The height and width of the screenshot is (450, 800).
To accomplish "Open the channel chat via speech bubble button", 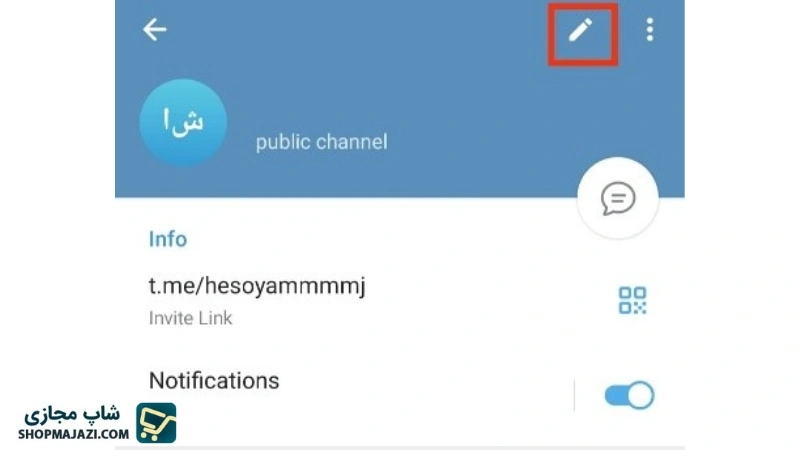I will tap(618, 198).
